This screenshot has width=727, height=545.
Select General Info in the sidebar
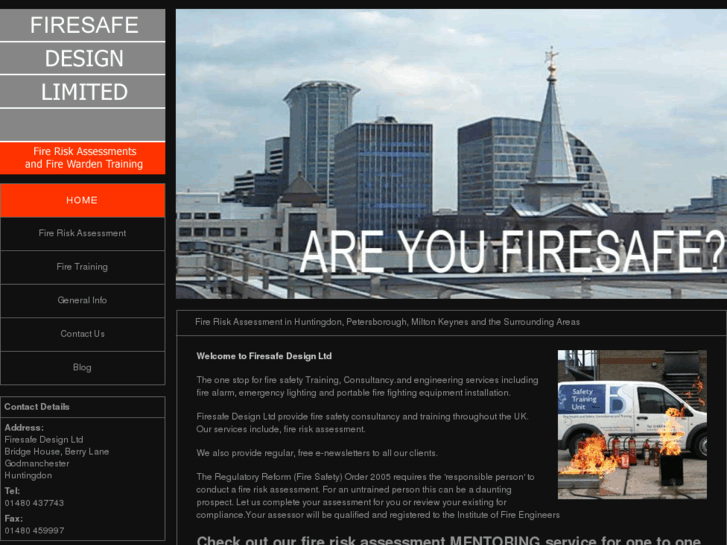tap(82, 300)
